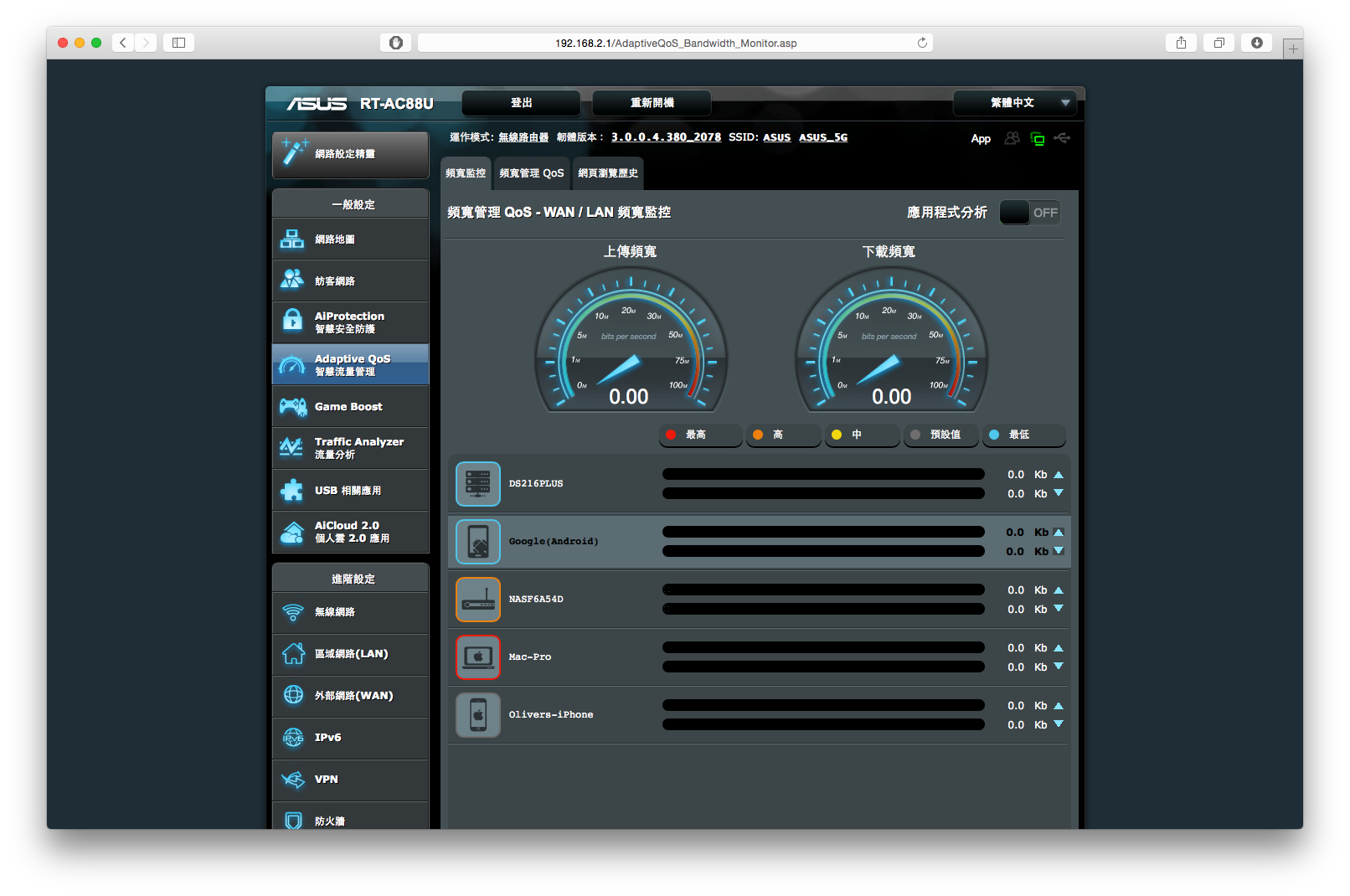Click the green network status icon in header
The image size is (1350, 896).
point(1038,139)
